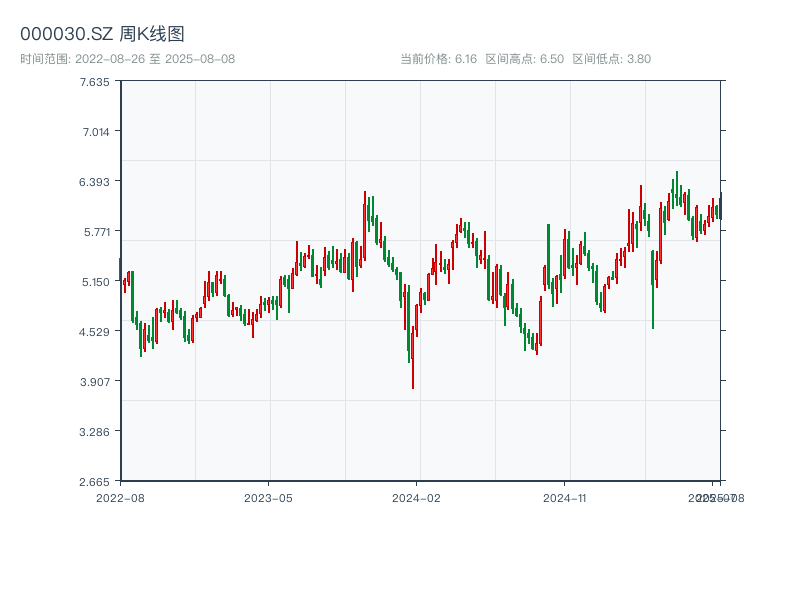This screenshot has width=800, height=600.
Task: Select the 时间范围 date range text
Action: tap(127, 59)
